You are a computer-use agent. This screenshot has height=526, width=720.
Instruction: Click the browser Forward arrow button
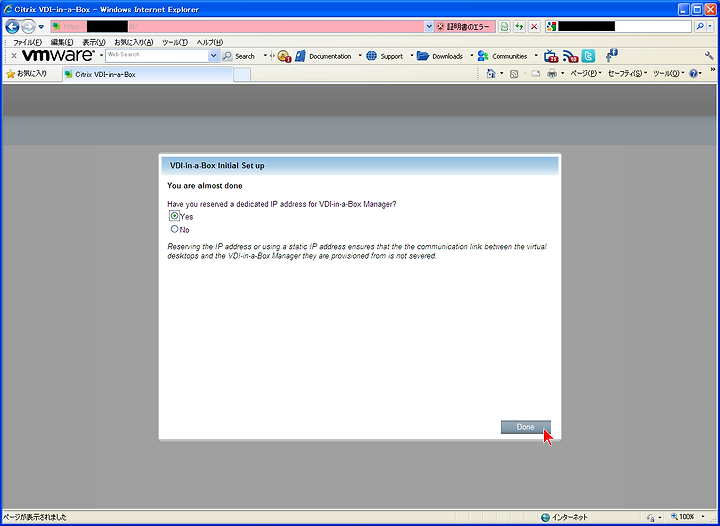tap(28, 27)
